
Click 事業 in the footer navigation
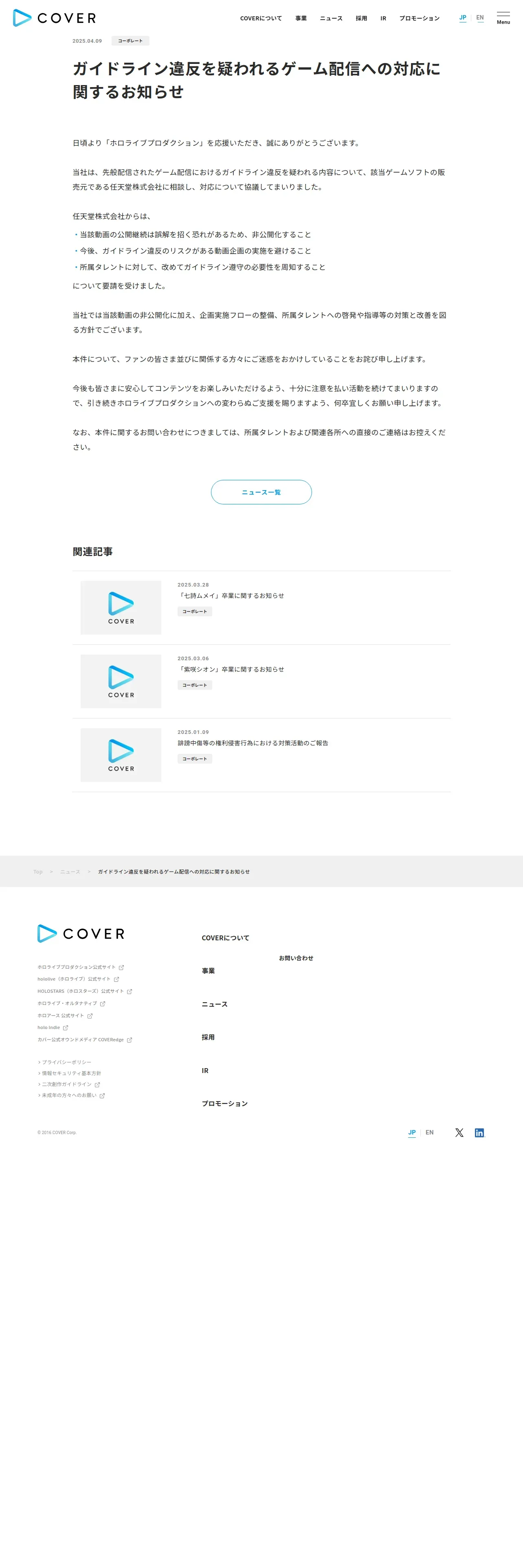208,971
